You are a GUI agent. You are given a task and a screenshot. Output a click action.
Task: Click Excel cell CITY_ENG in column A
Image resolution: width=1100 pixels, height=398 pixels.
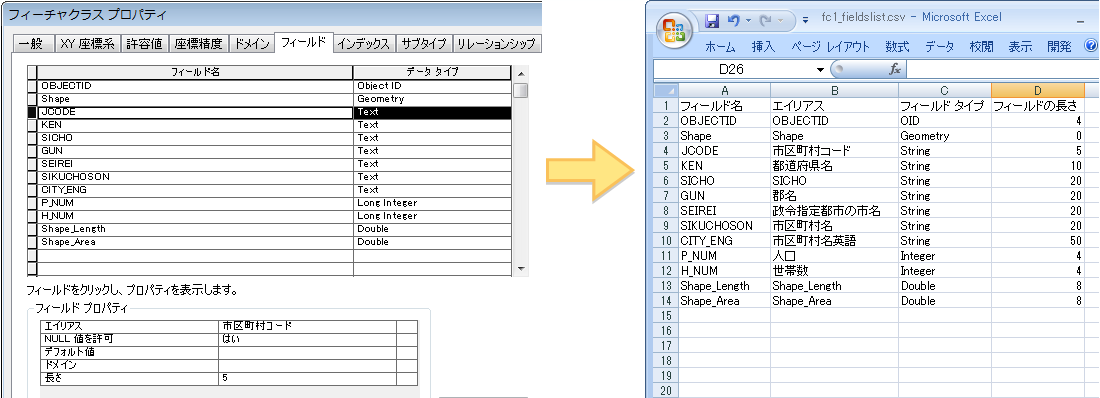[724, 241]
